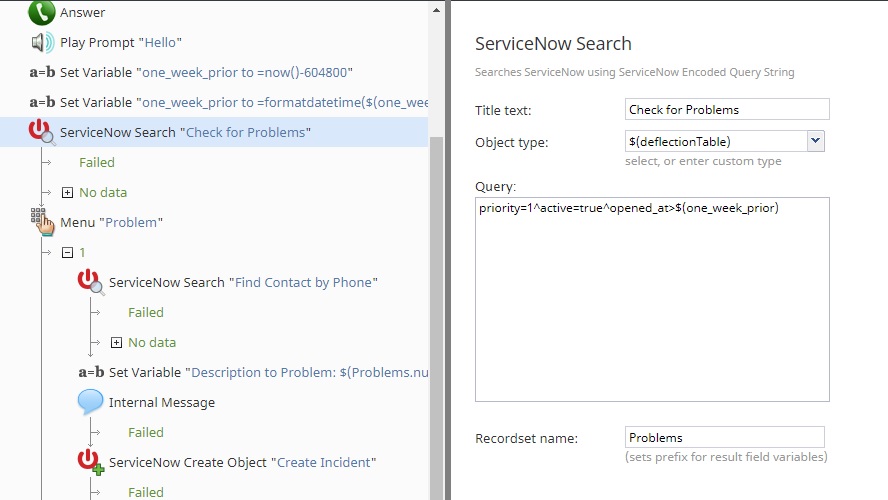Click into the Query text area
Image resolution: width=888 pixels, height=500 pixels.
[x=652, y=300]
